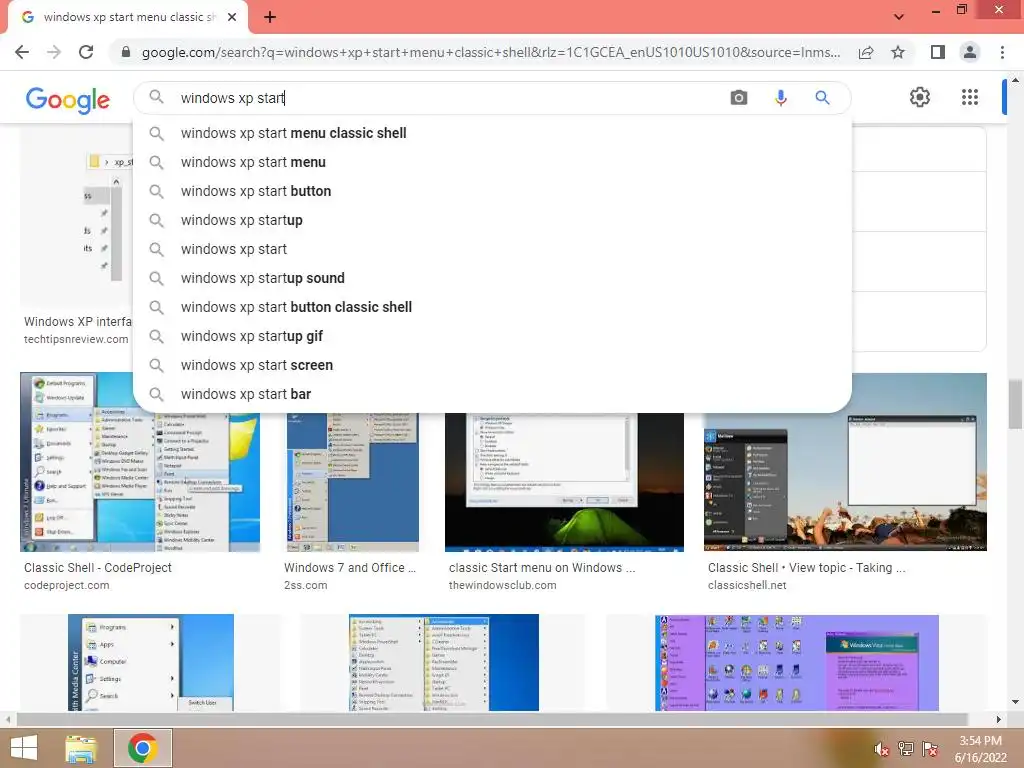Screen dimensions: 1024x768
Task: Click the Chrome taskbar icon
Action: [142, 748]
